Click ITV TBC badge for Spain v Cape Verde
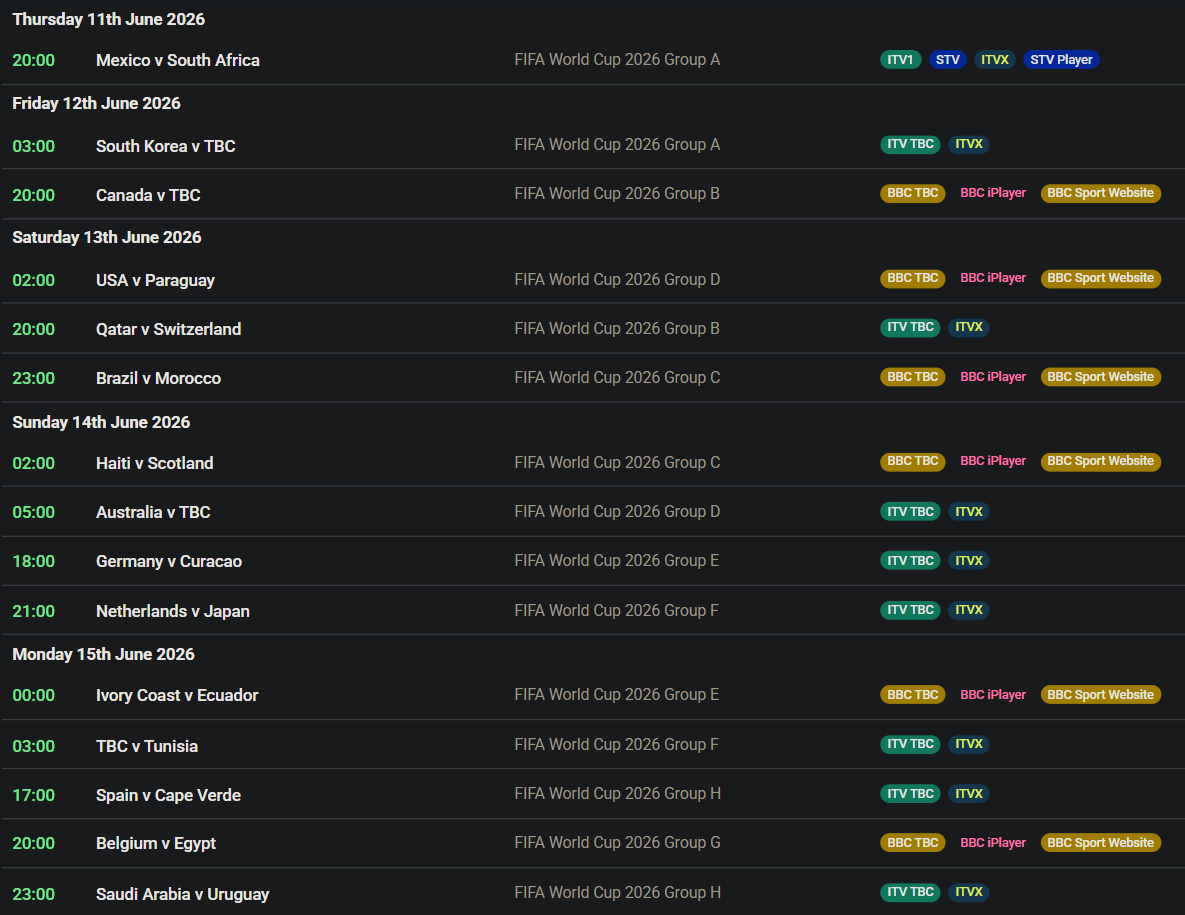 910,793
